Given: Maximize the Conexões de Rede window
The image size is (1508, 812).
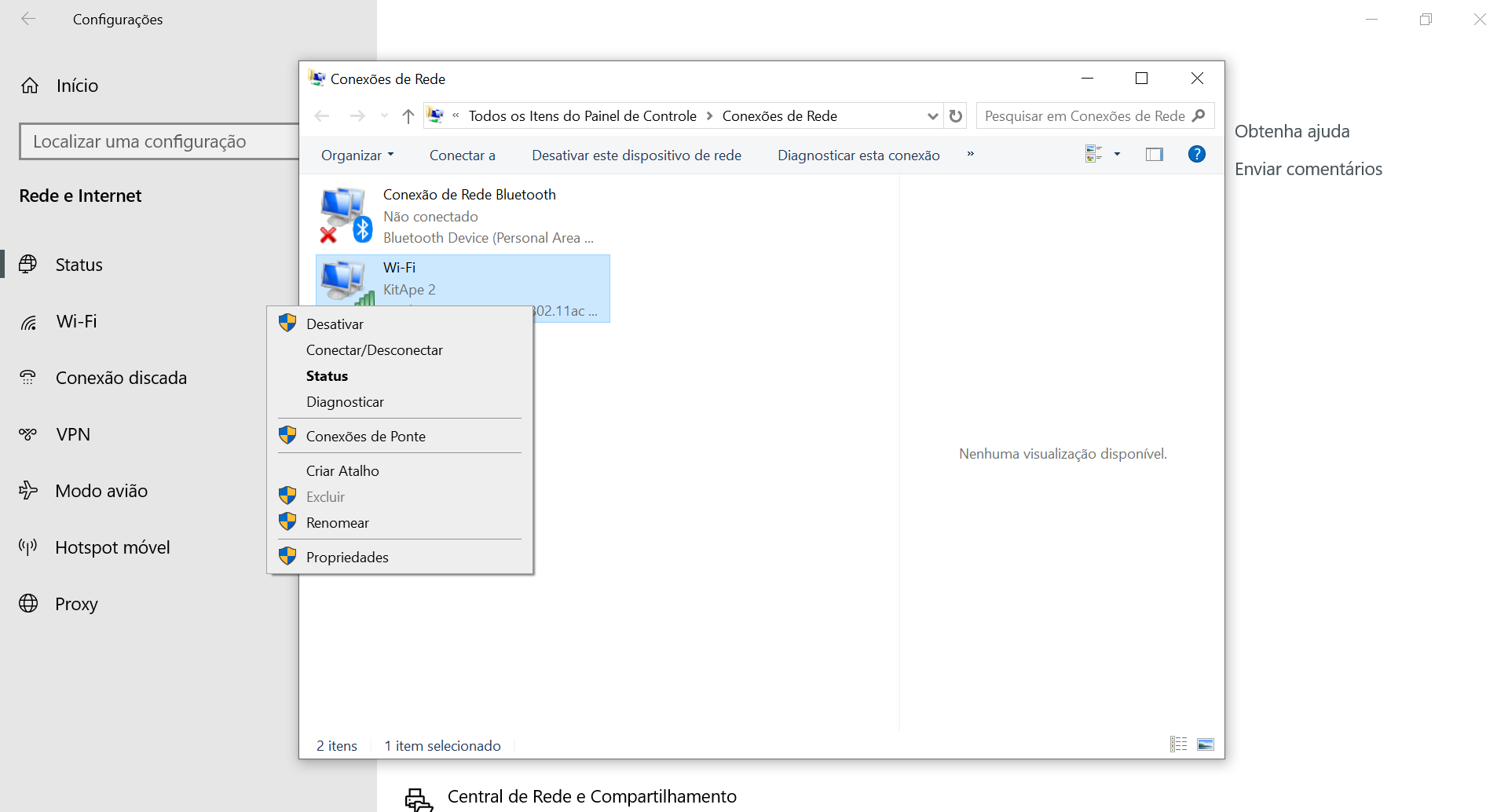Looking at the screenshot, I should [1142, 79].
